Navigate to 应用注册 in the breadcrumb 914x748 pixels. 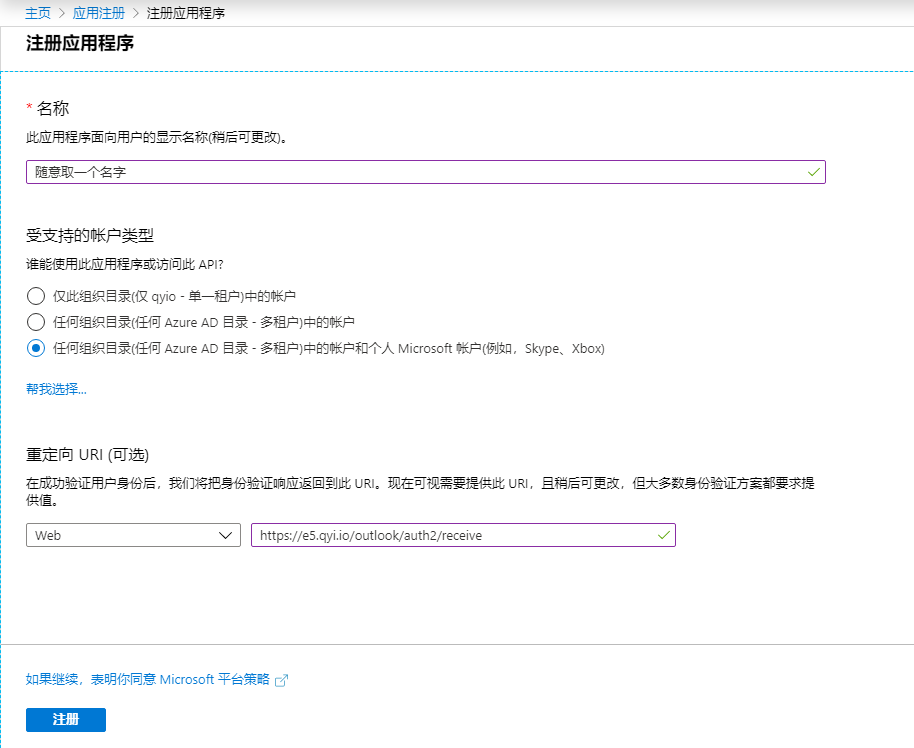point(98,13)
